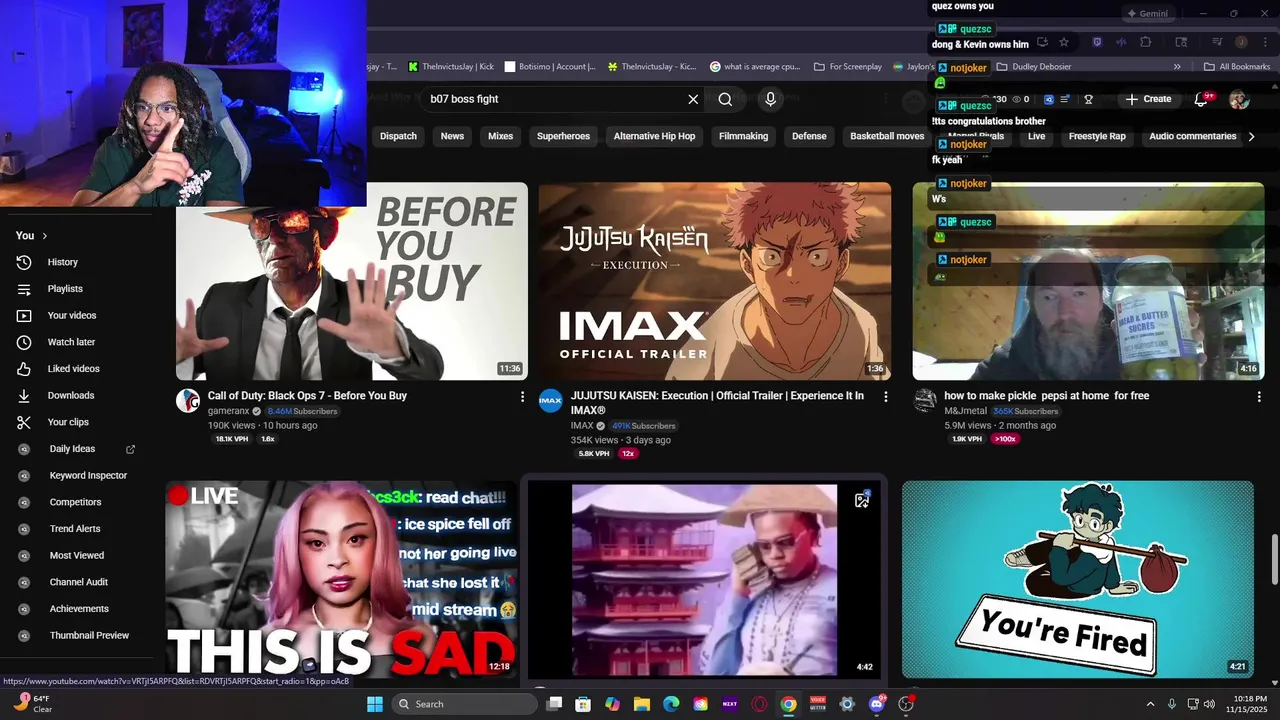1280x720 pixels.
Task: Visit M&Jmetal channel name
Action: click(x=965, y=411)
